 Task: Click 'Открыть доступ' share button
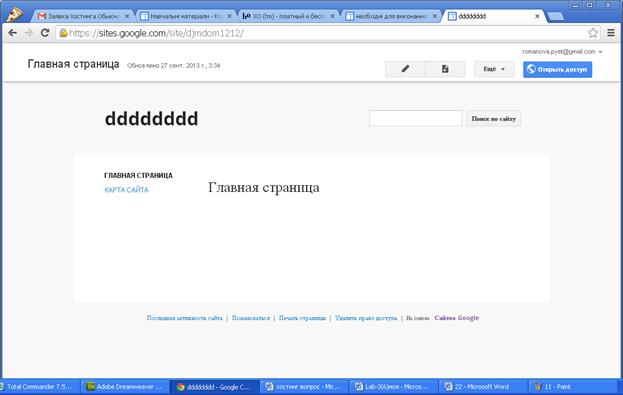point(557,70)
